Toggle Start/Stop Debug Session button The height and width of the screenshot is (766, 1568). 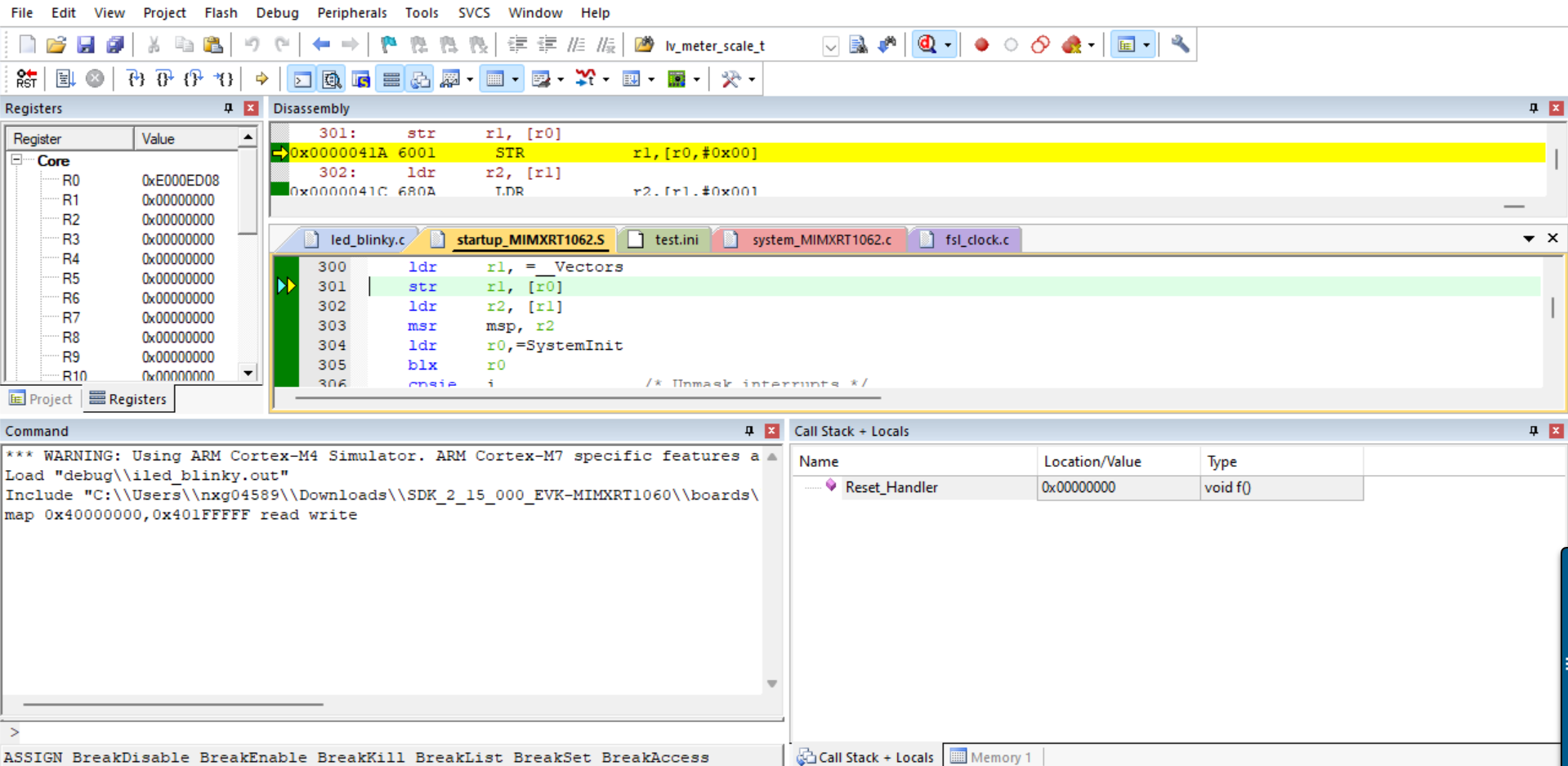pos(927,45)
